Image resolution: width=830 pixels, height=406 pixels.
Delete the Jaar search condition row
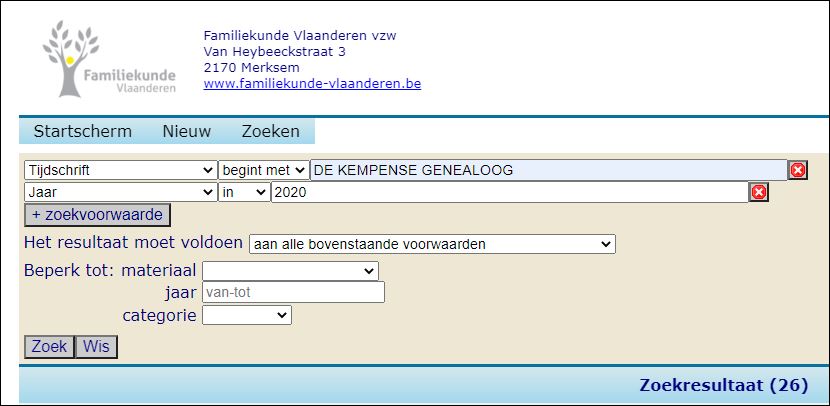759,192
